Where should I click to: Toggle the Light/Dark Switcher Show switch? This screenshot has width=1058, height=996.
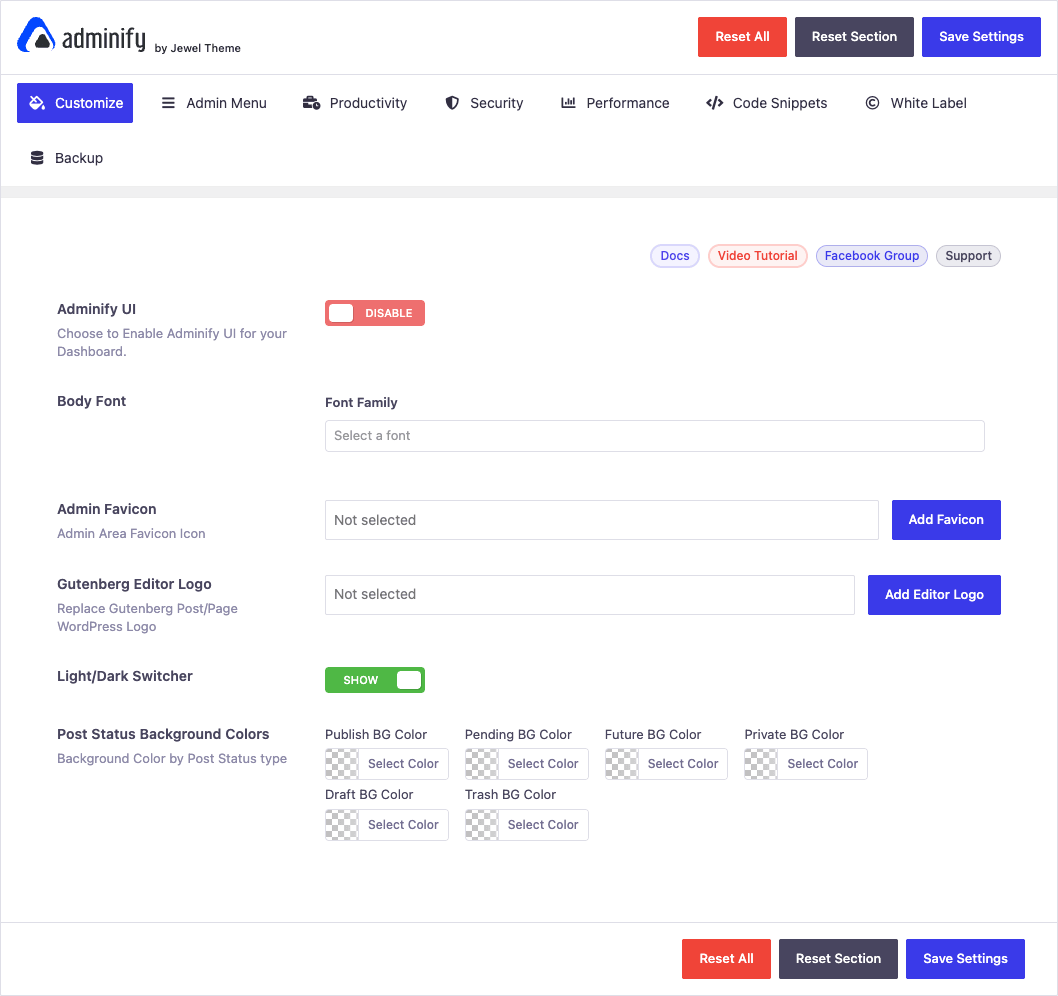[x=374, y=680]
